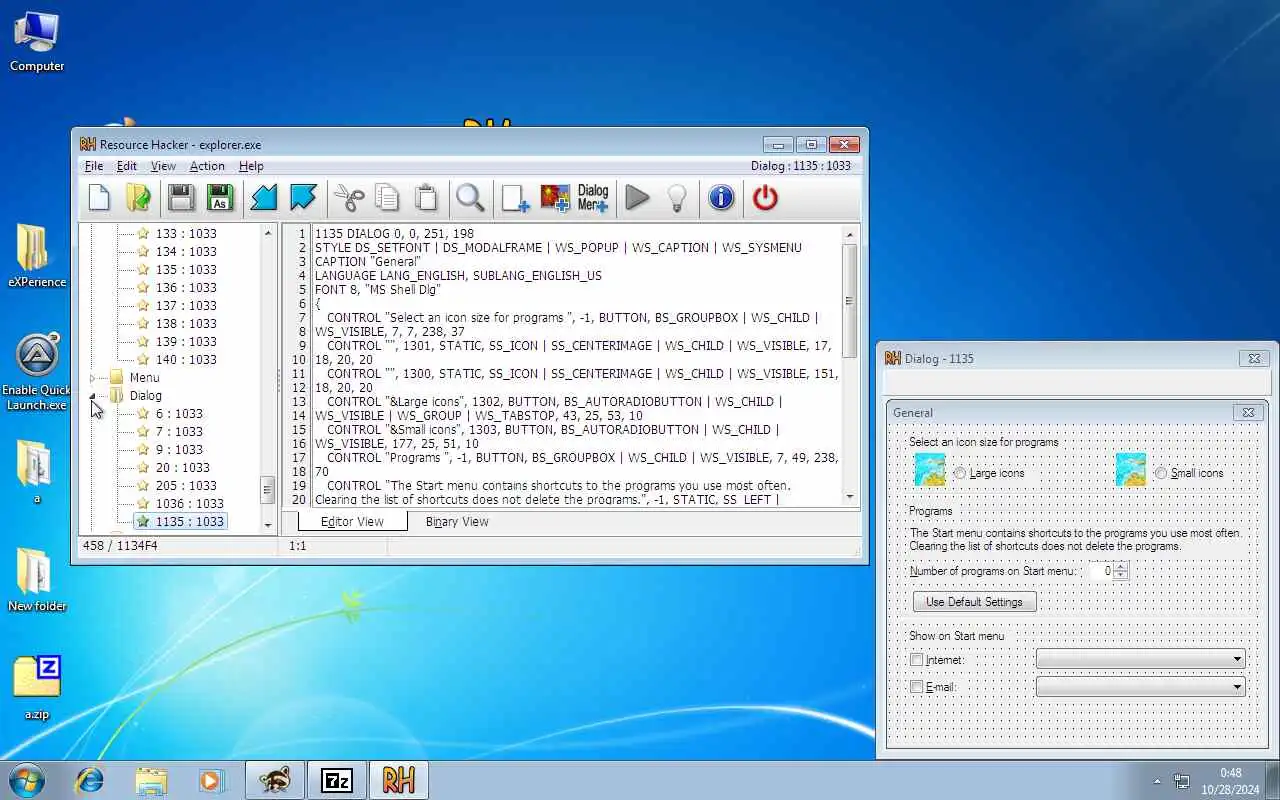This screenshot has height=800, width=1280.
Task: Open Find with the magnifier icon
Action: point(470,198)
